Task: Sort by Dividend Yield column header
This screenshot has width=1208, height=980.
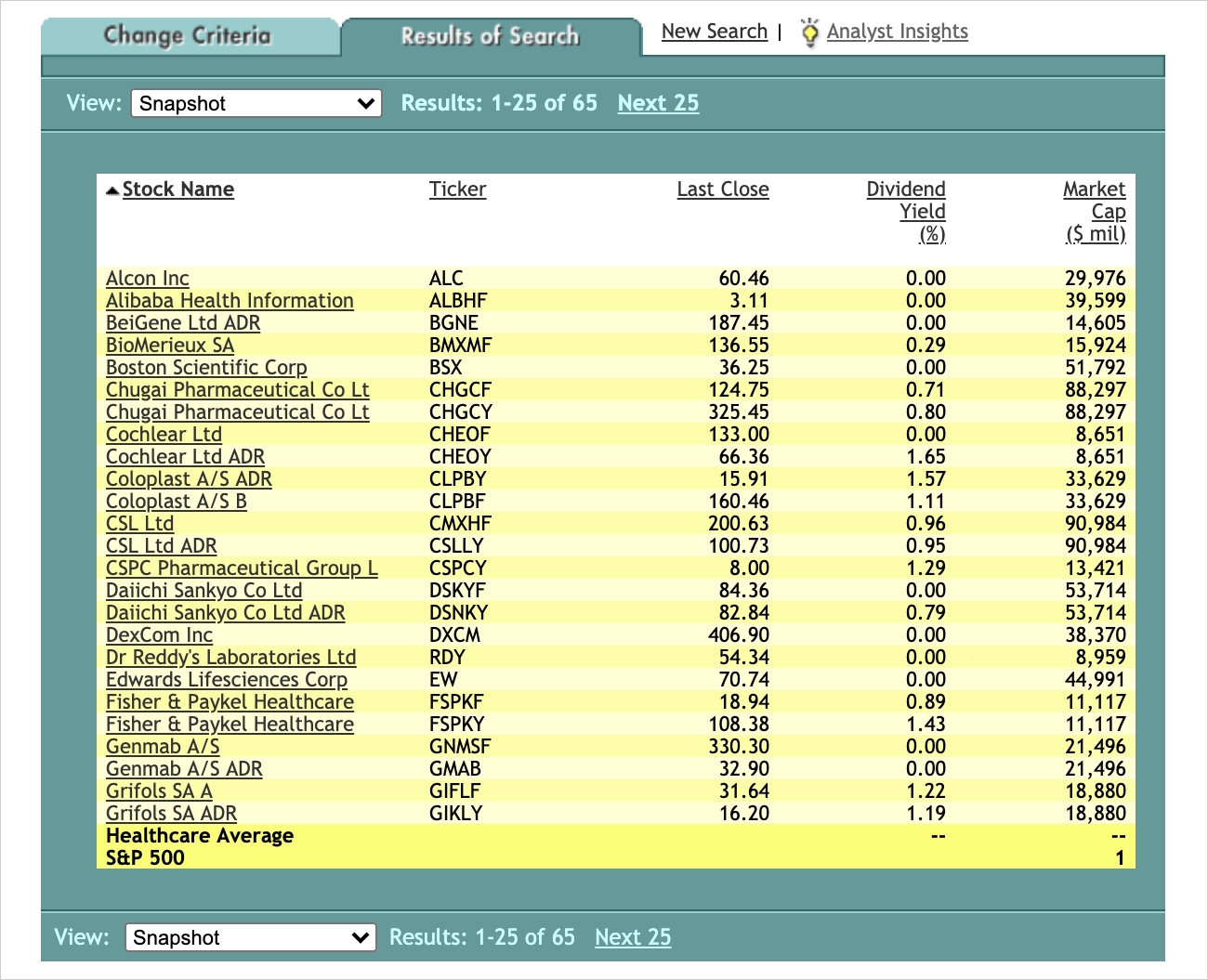Action: [906, 212]
